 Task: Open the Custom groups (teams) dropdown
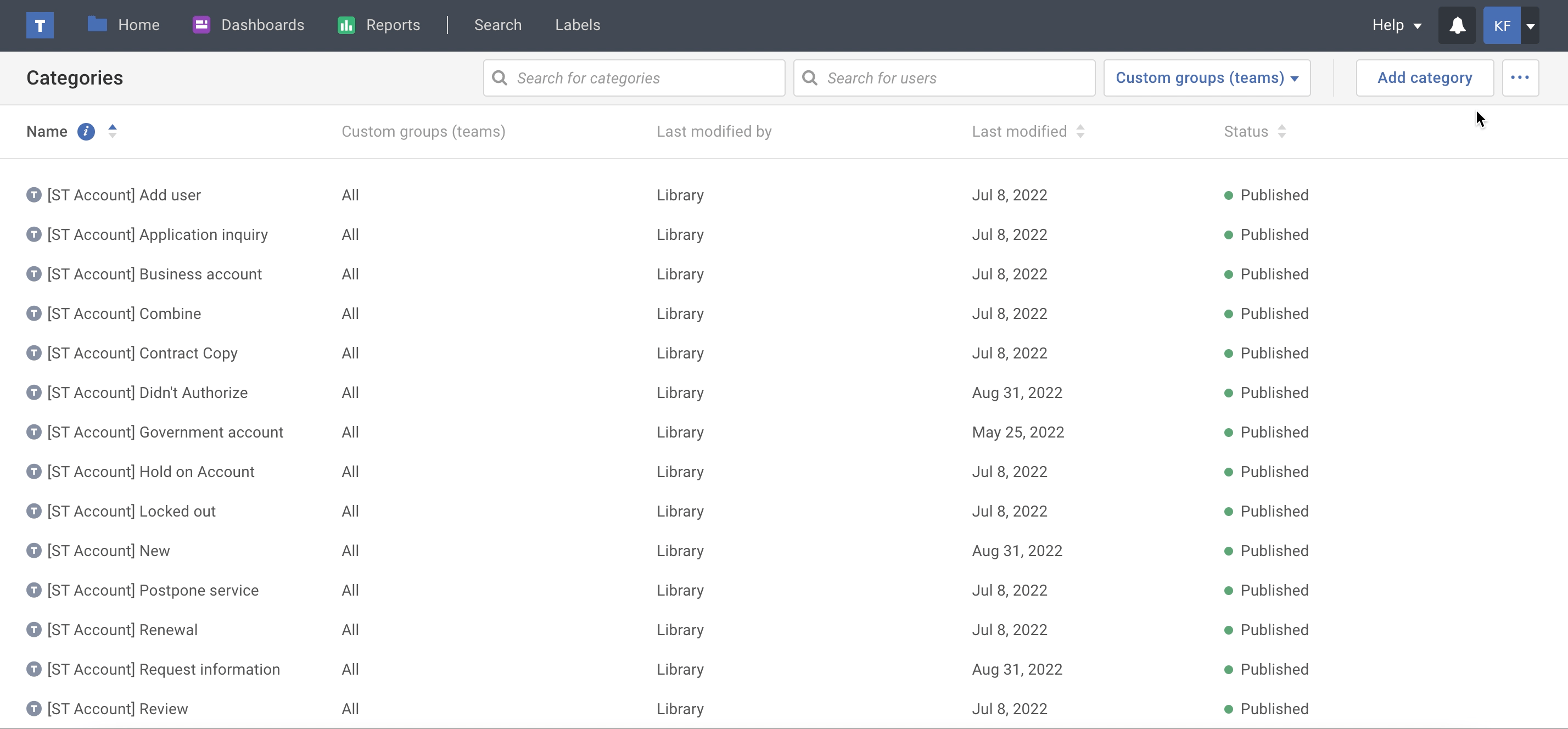1206,78
